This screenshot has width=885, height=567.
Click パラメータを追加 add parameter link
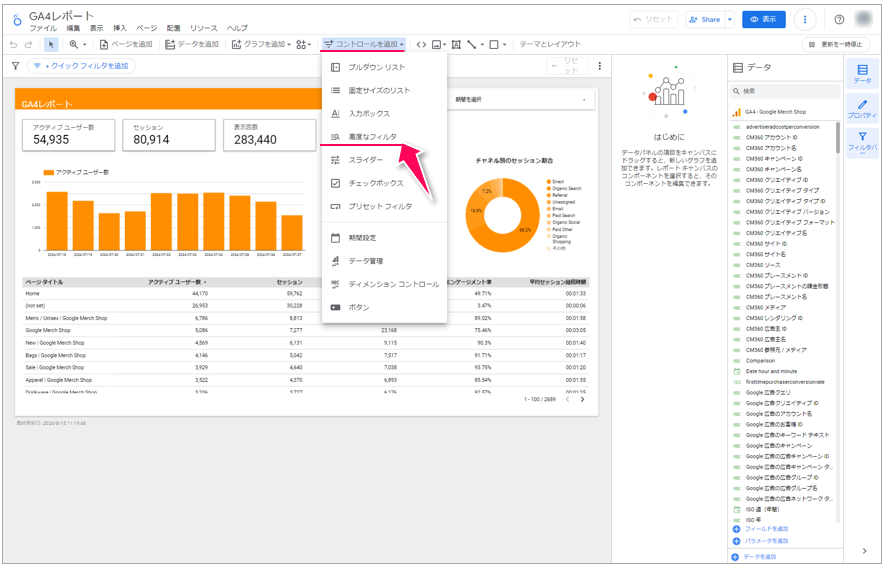[x=760, y=541]
